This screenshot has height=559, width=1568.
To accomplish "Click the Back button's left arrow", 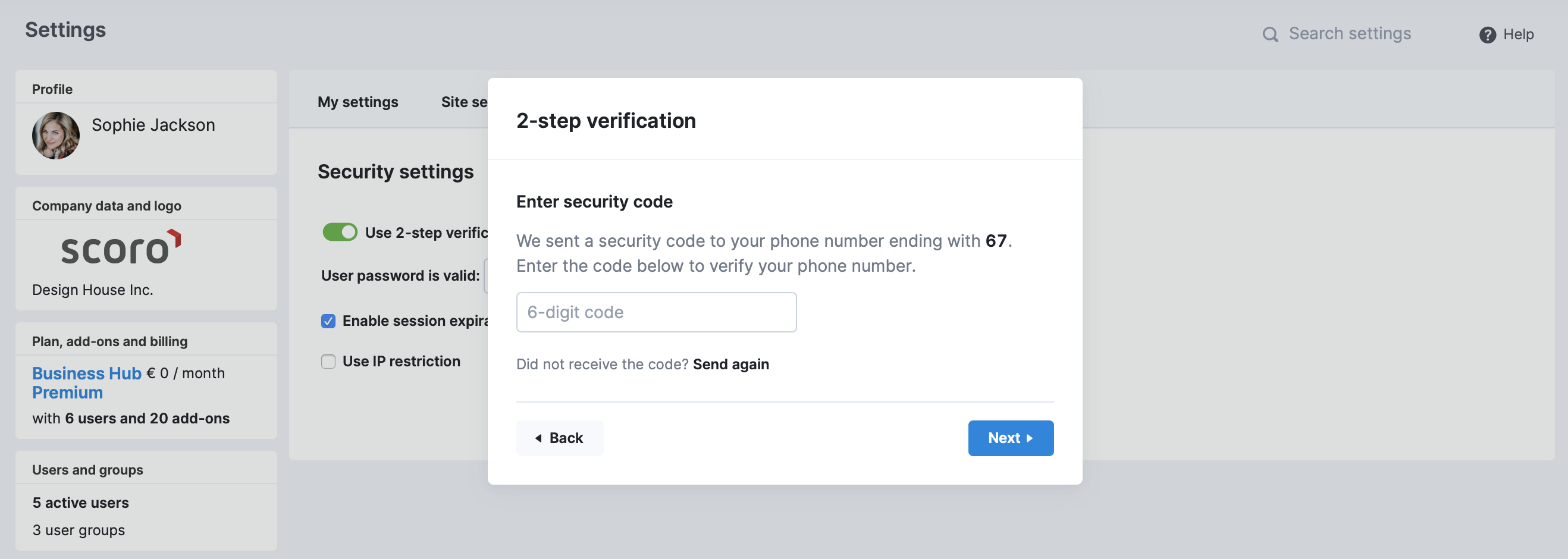I will click(538, 438).
